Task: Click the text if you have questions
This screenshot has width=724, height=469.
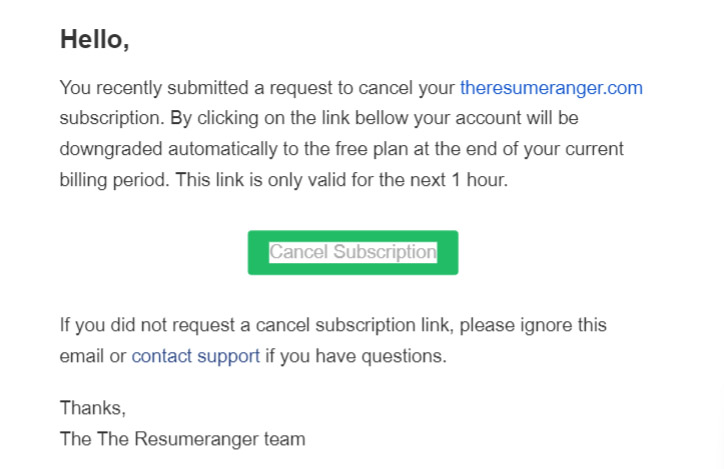Action: click(356, 356)
